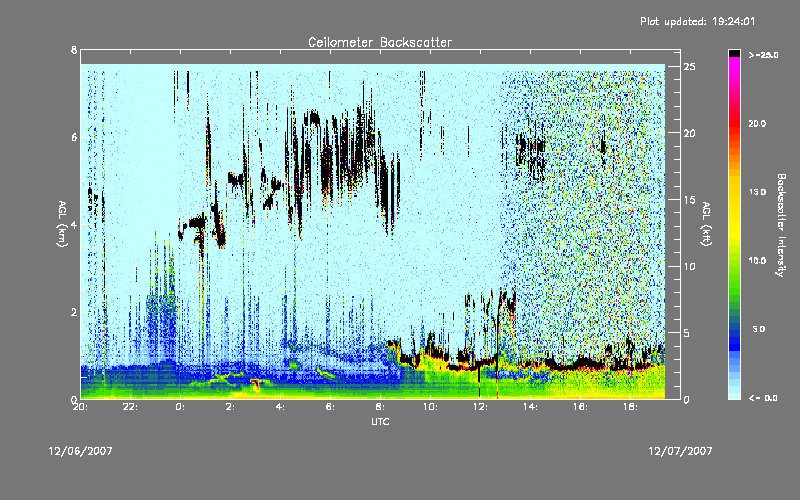Click the '10' tick on the kft axis
The height and width of the screenshot is (500, 800).
click(690, 266)
